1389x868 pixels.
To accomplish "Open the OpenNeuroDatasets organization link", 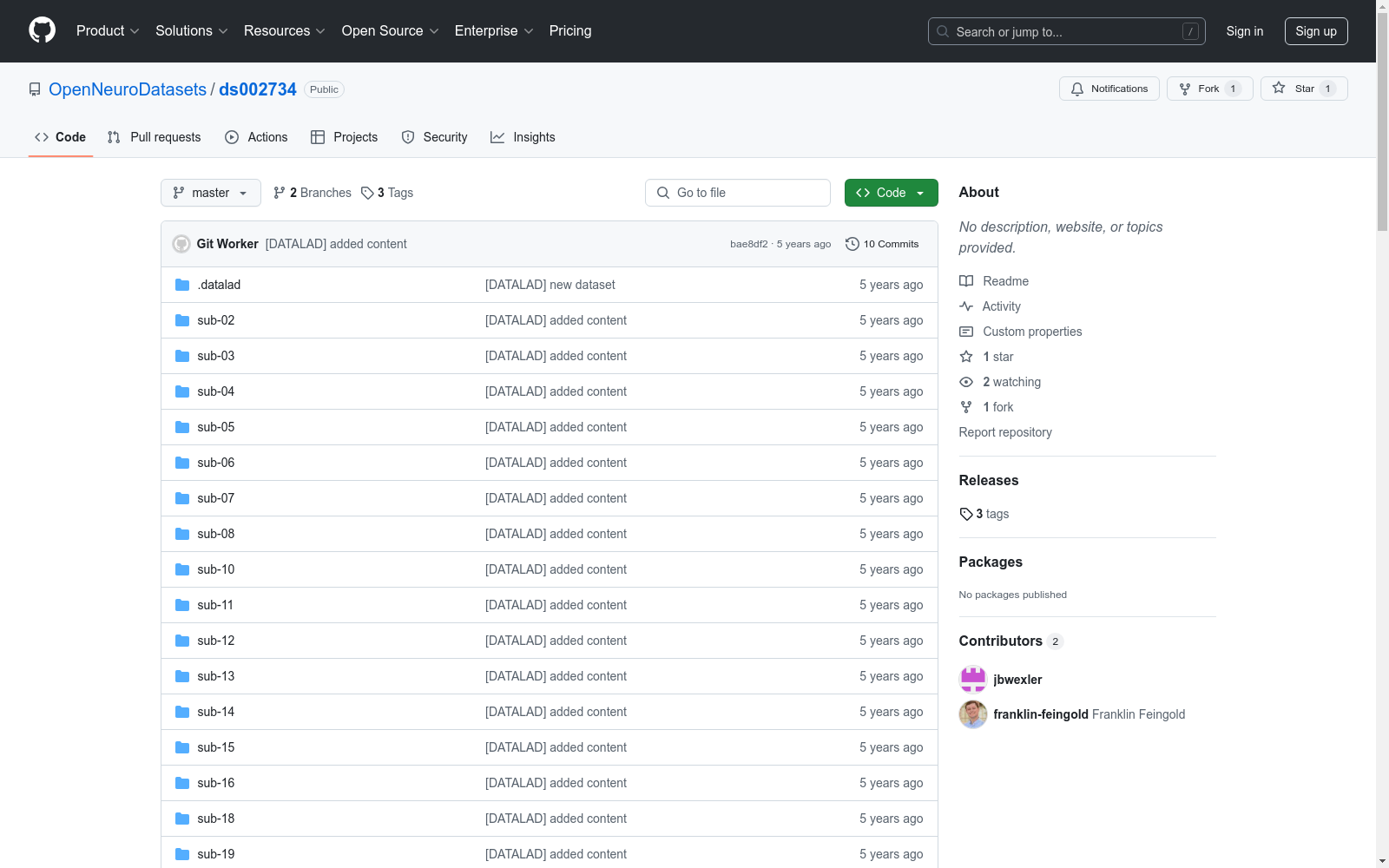I will point(128,89).
